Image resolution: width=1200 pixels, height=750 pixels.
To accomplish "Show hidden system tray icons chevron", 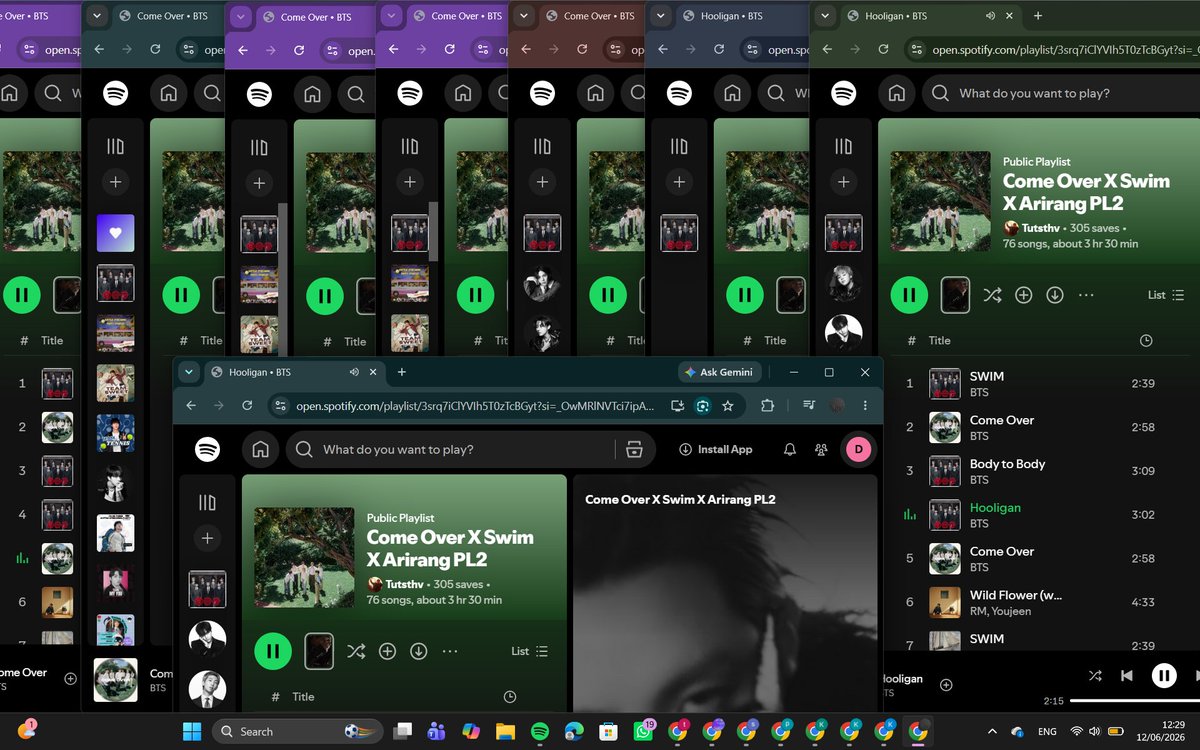I will (992, 731).
